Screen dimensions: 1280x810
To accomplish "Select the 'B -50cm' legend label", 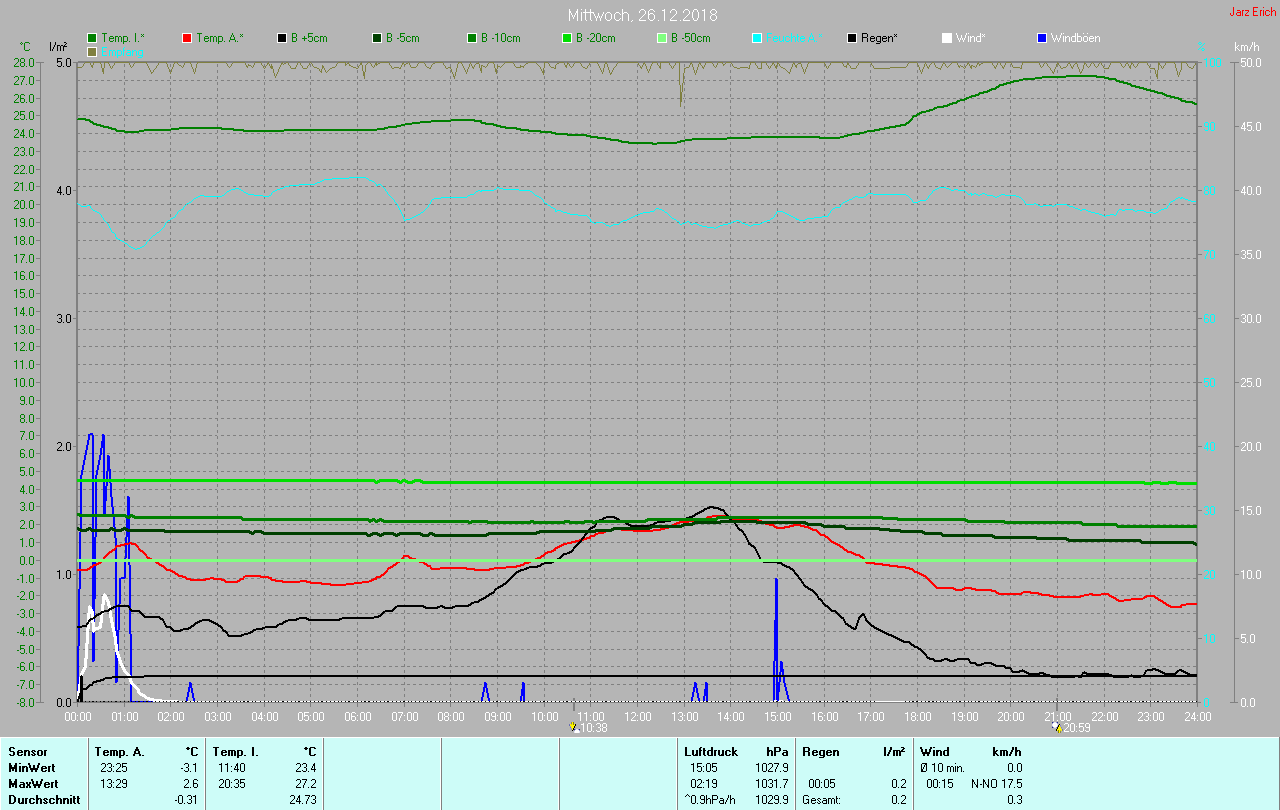I will 690,38.
